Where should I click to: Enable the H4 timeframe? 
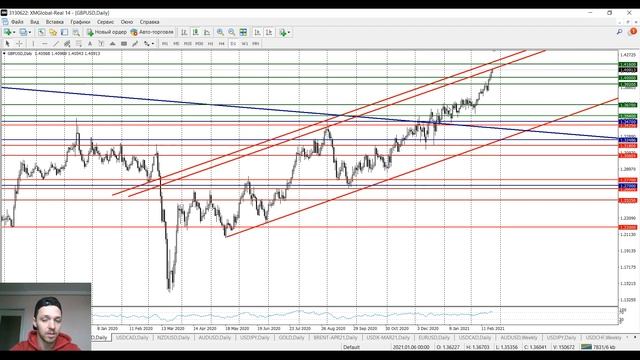coord(222,44)
